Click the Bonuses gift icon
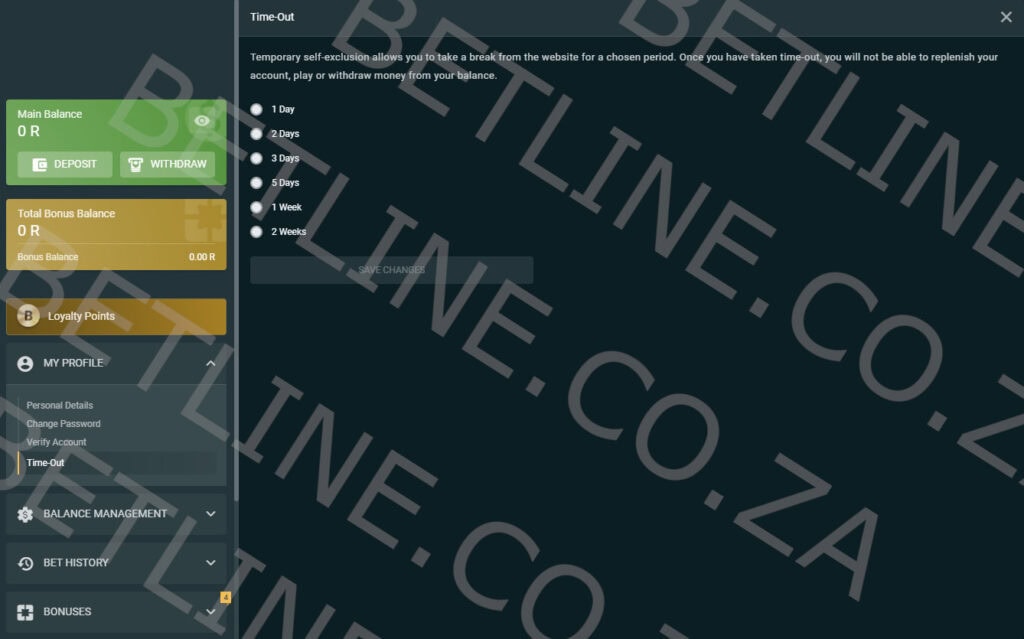1024x639 pixels. coord(25,612)
